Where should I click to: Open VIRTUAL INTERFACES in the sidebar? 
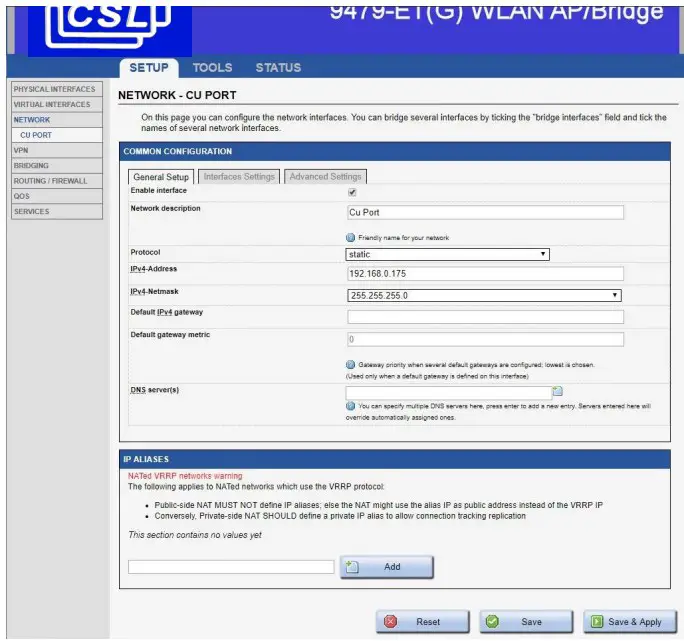57,104
